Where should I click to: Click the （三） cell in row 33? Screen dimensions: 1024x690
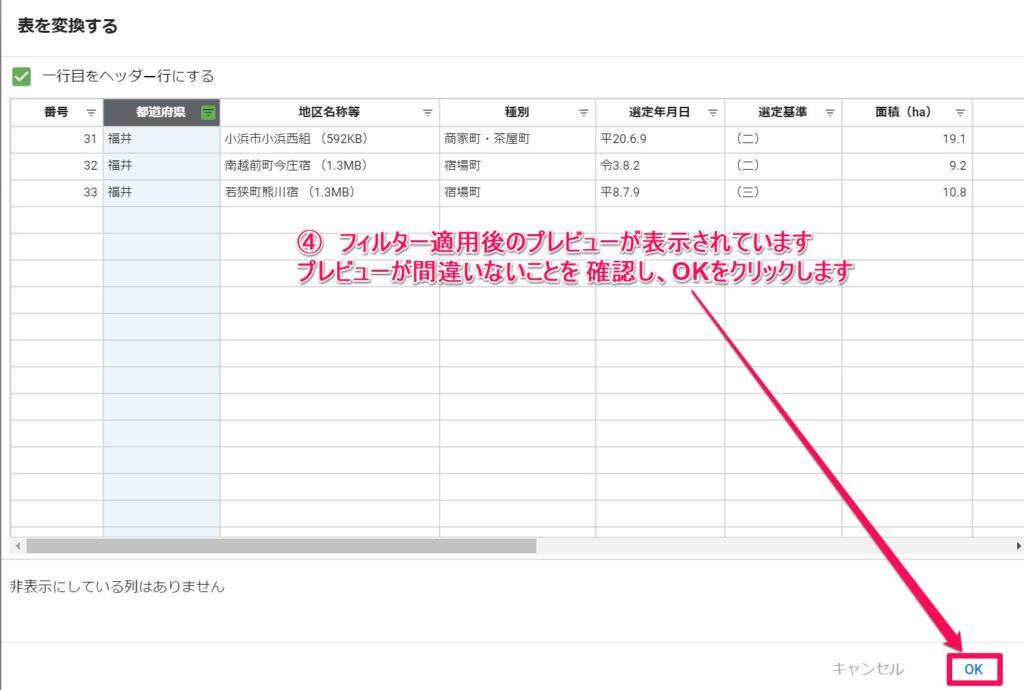pyautogui.click(x=783, y=193)
